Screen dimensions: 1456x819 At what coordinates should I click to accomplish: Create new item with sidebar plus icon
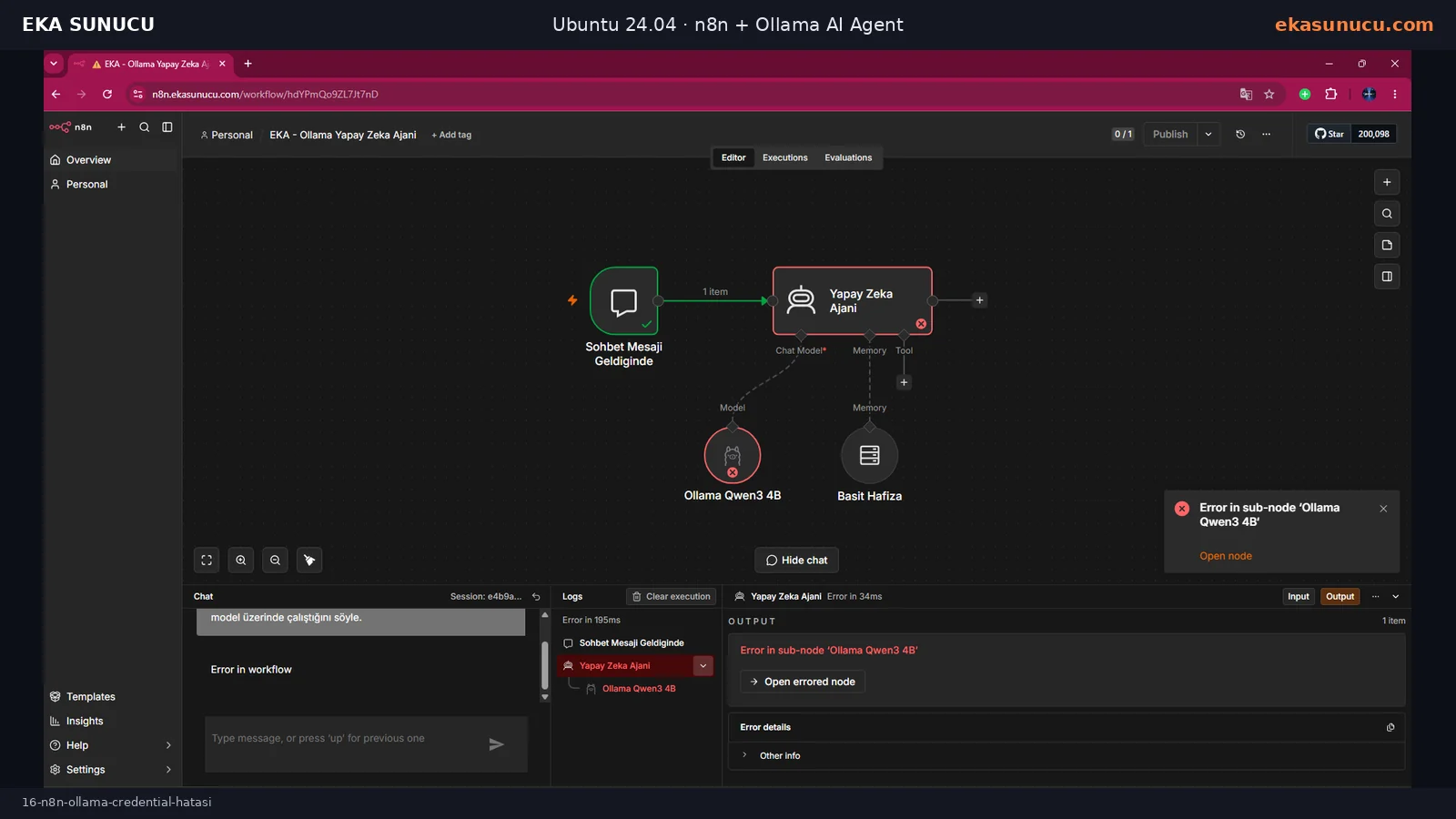(x=121, y=127)
